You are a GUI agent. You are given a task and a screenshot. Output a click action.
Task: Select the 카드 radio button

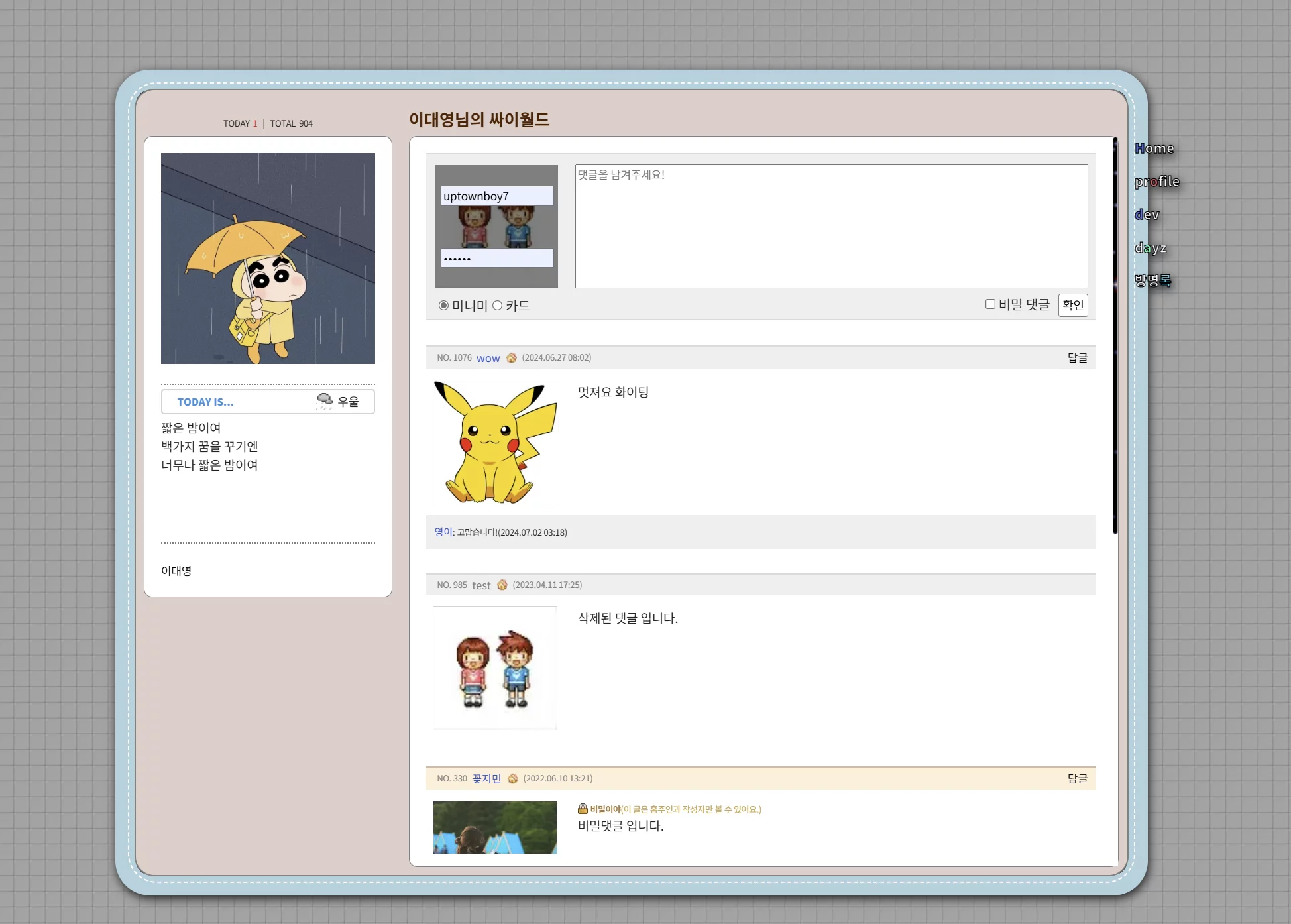click(497, 306)
